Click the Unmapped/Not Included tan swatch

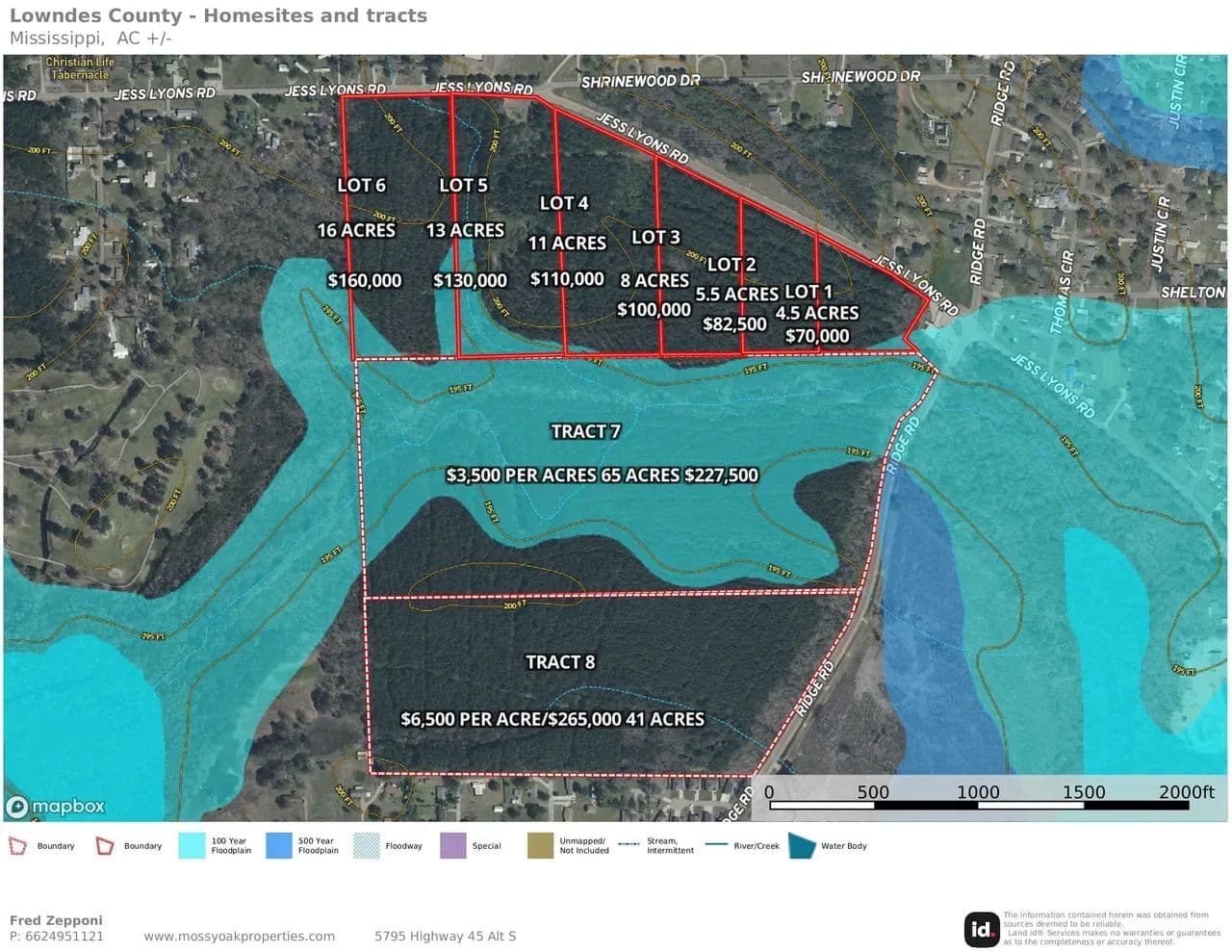pos(540,846)
